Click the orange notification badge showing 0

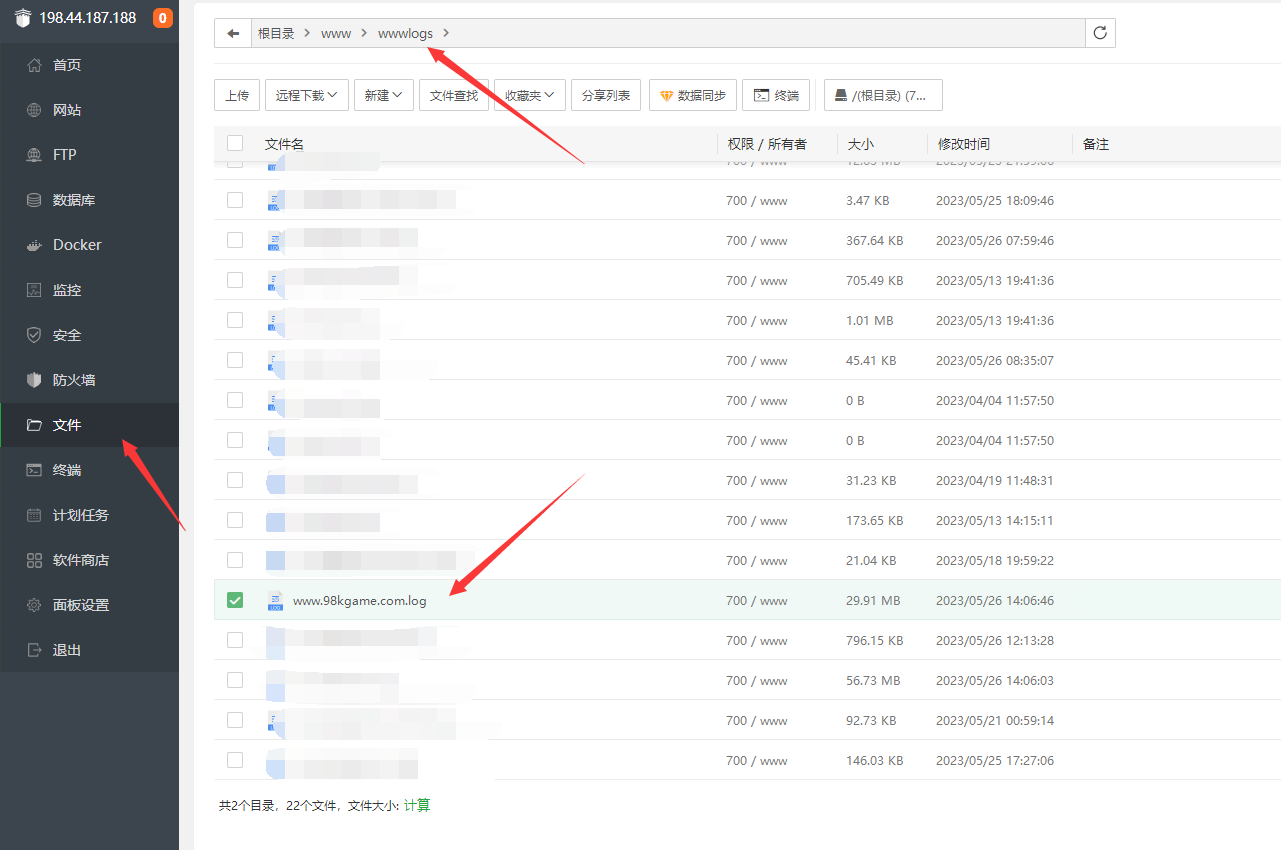click(x=162, y=18)
